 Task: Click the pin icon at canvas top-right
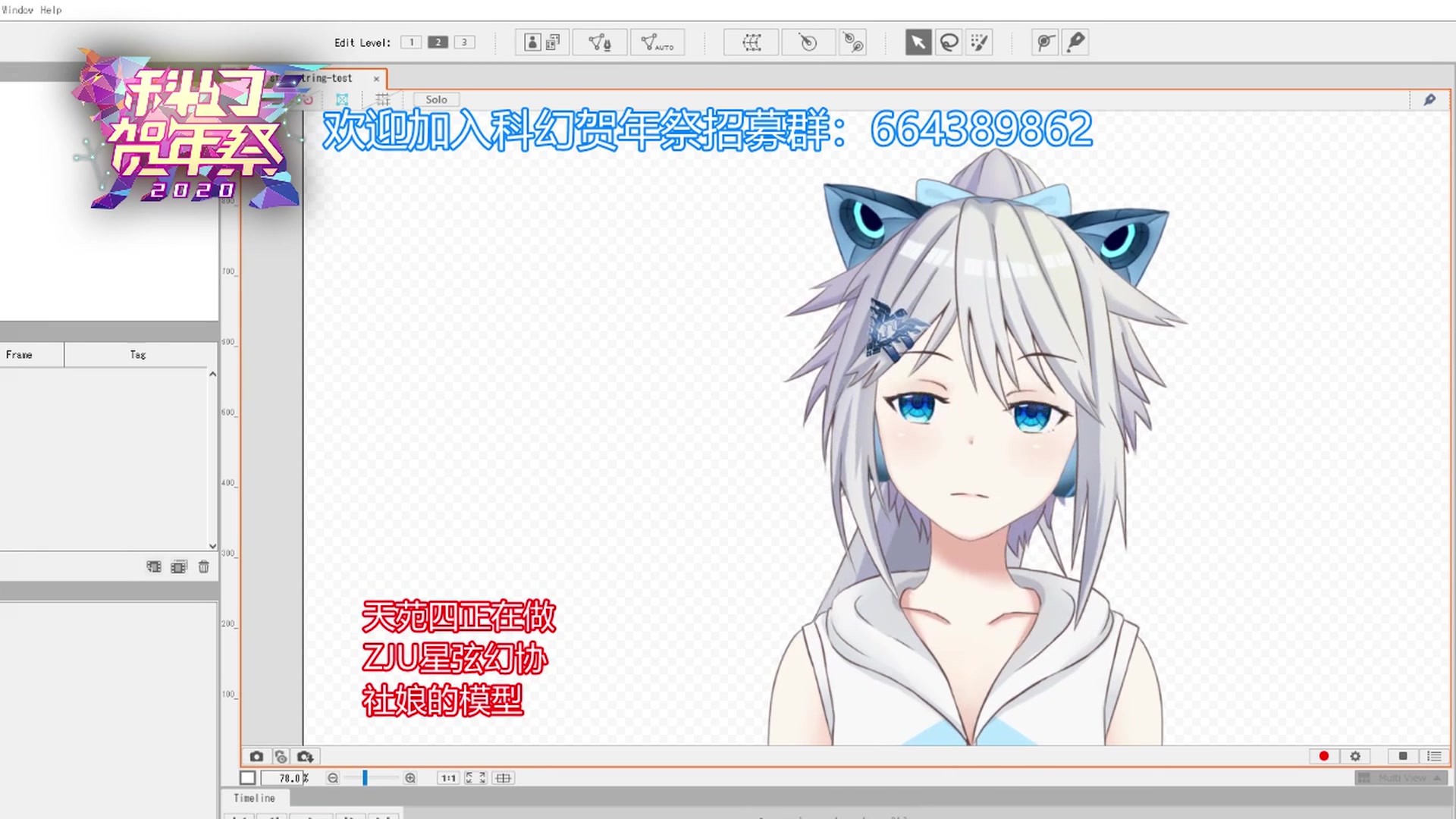coord(1429,99)
